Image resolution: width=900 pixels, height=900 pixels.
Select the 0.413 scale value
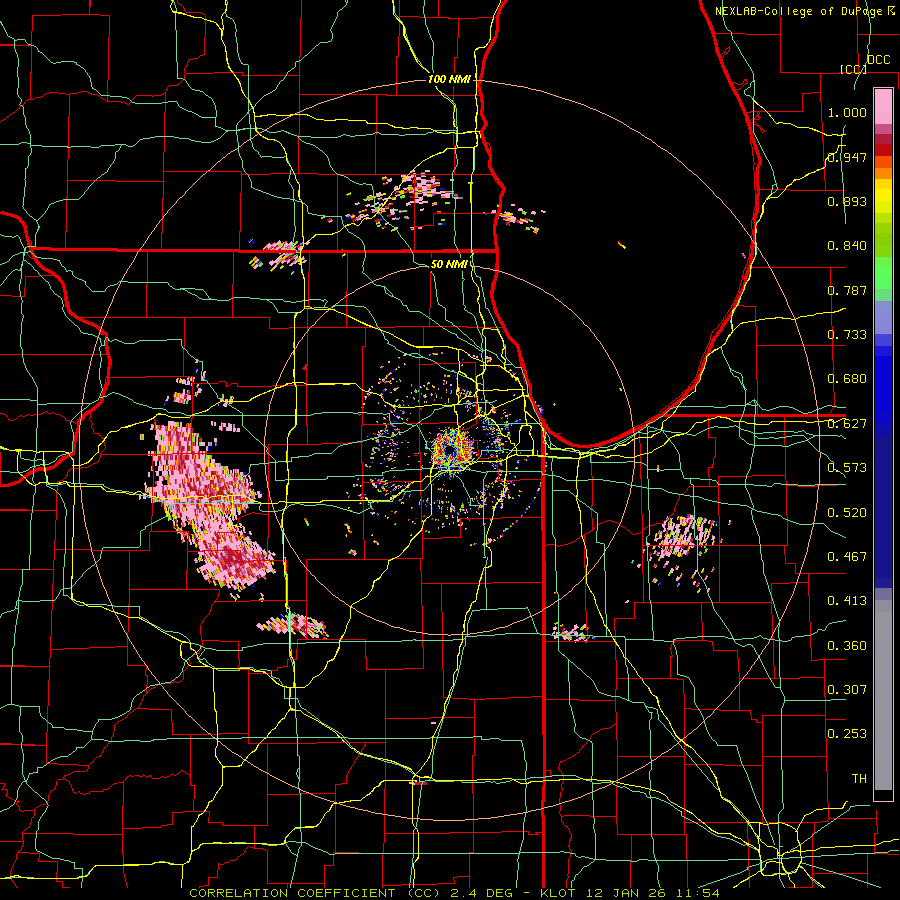(x=847, y=601)
